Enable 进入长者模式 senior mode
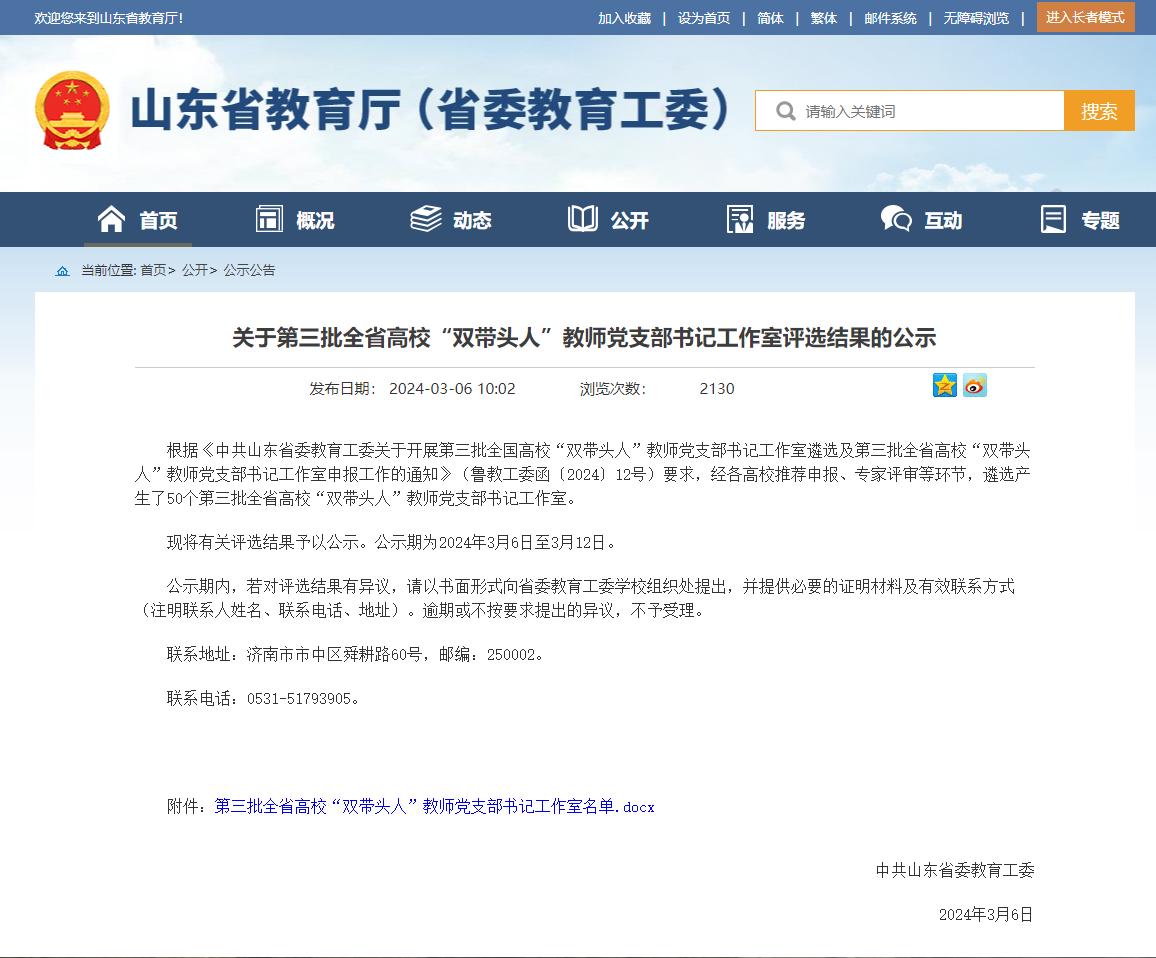Screen dimensions: 1156x958 pyautogui.click(x=1085, y=17)
